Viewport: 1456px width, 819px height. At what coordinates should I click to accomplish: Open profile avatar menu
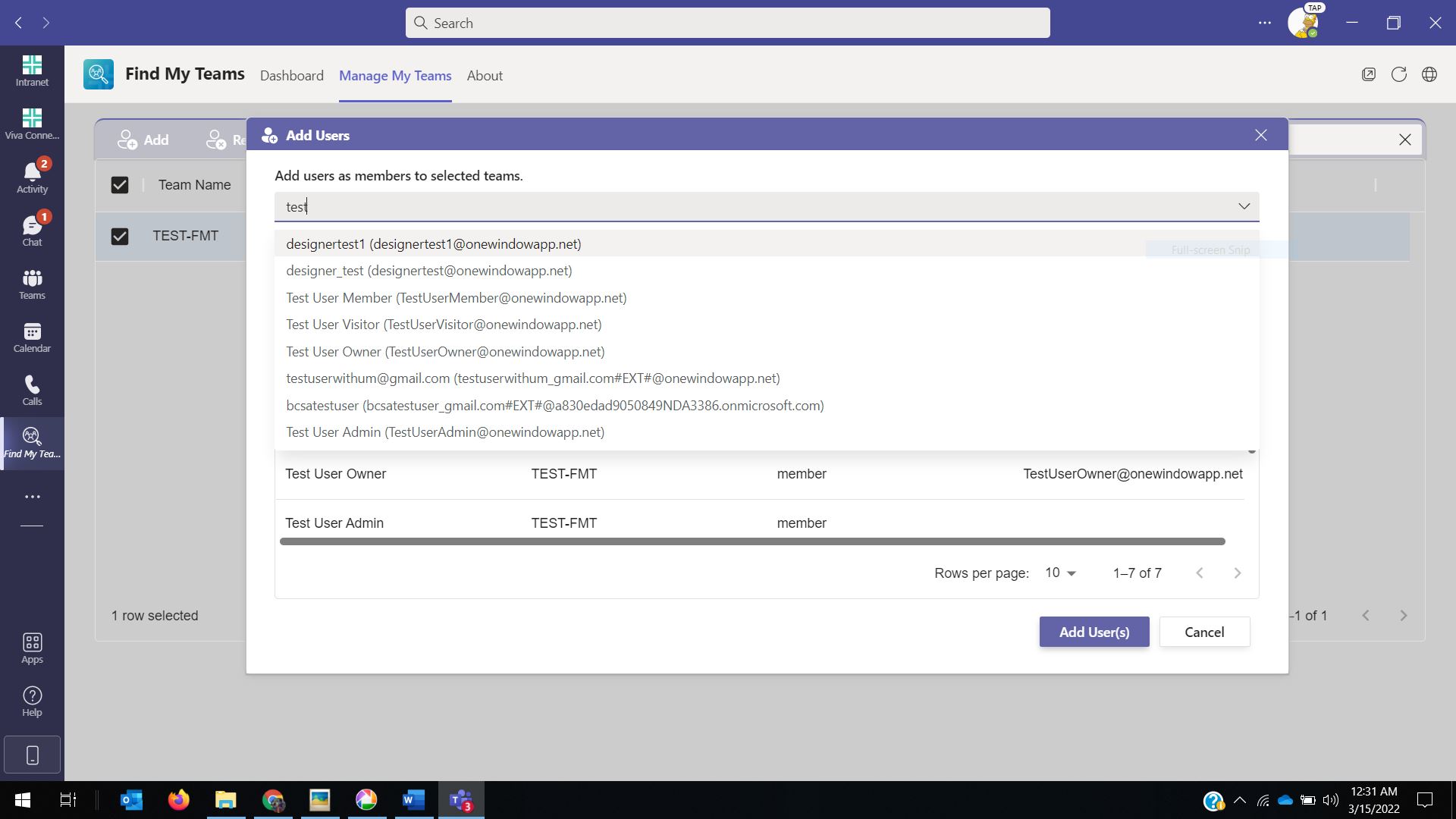(1303, 23)
